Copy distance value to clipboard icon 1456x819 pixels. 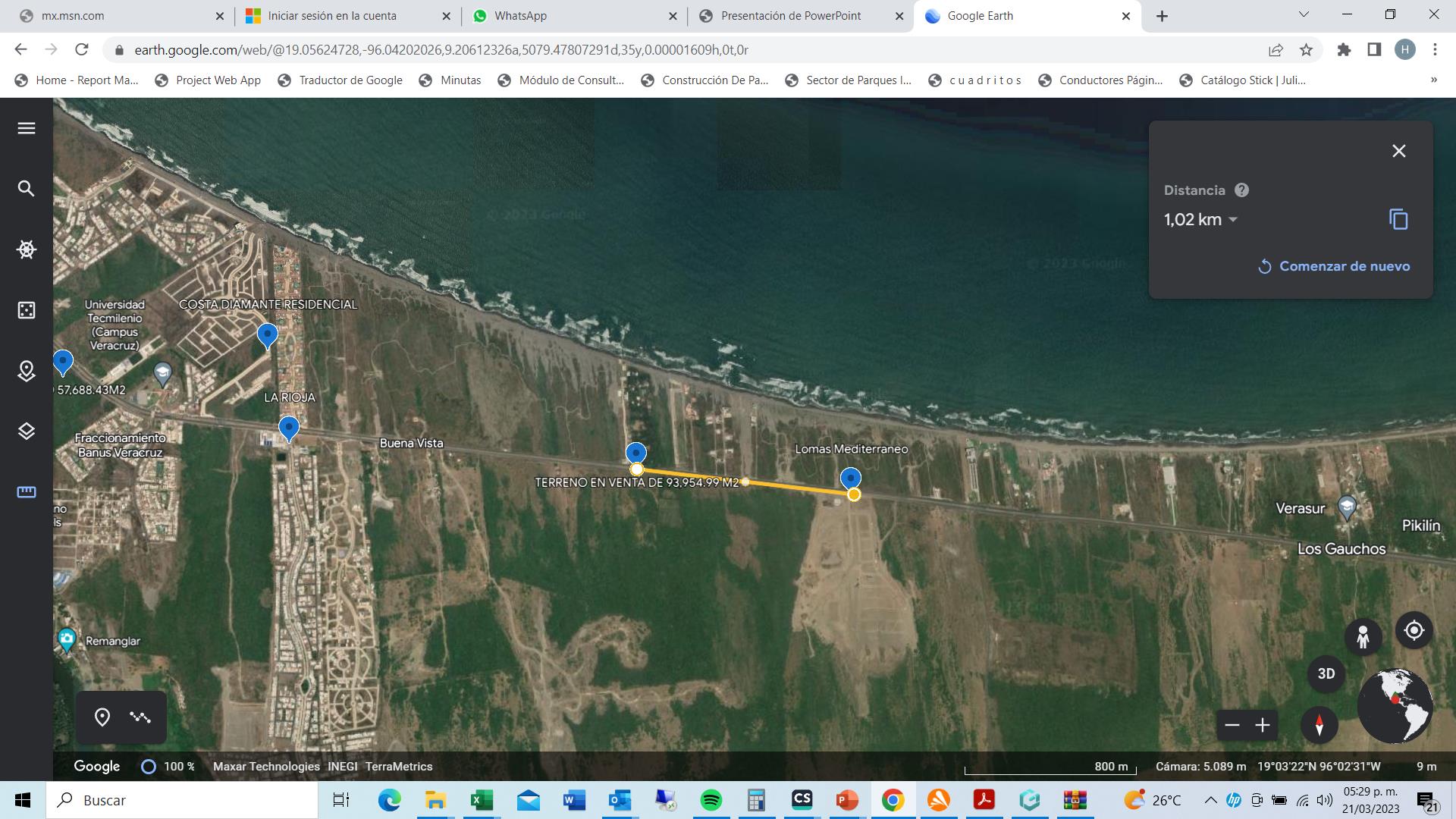(1398, 220)
